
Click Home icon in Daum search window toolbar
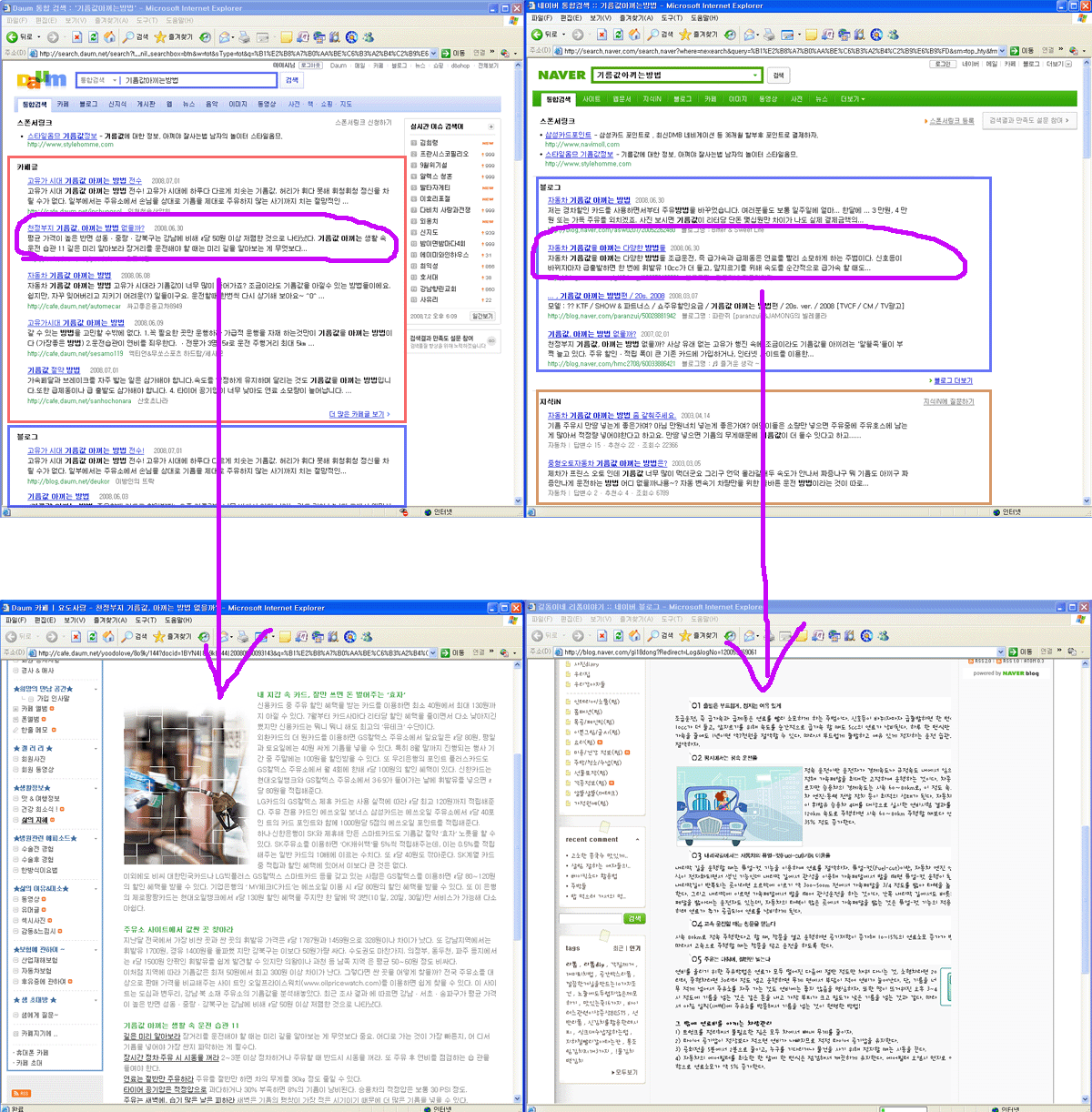click(x=109, y=37)
